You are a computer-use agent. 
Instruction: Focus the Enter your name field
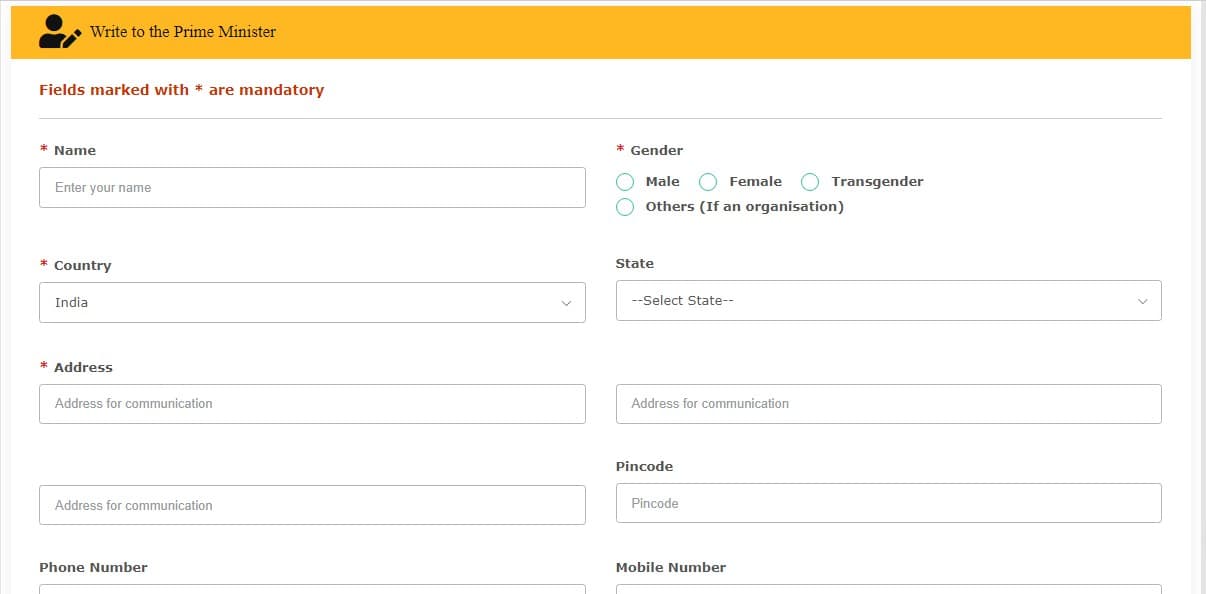(312, 188)
